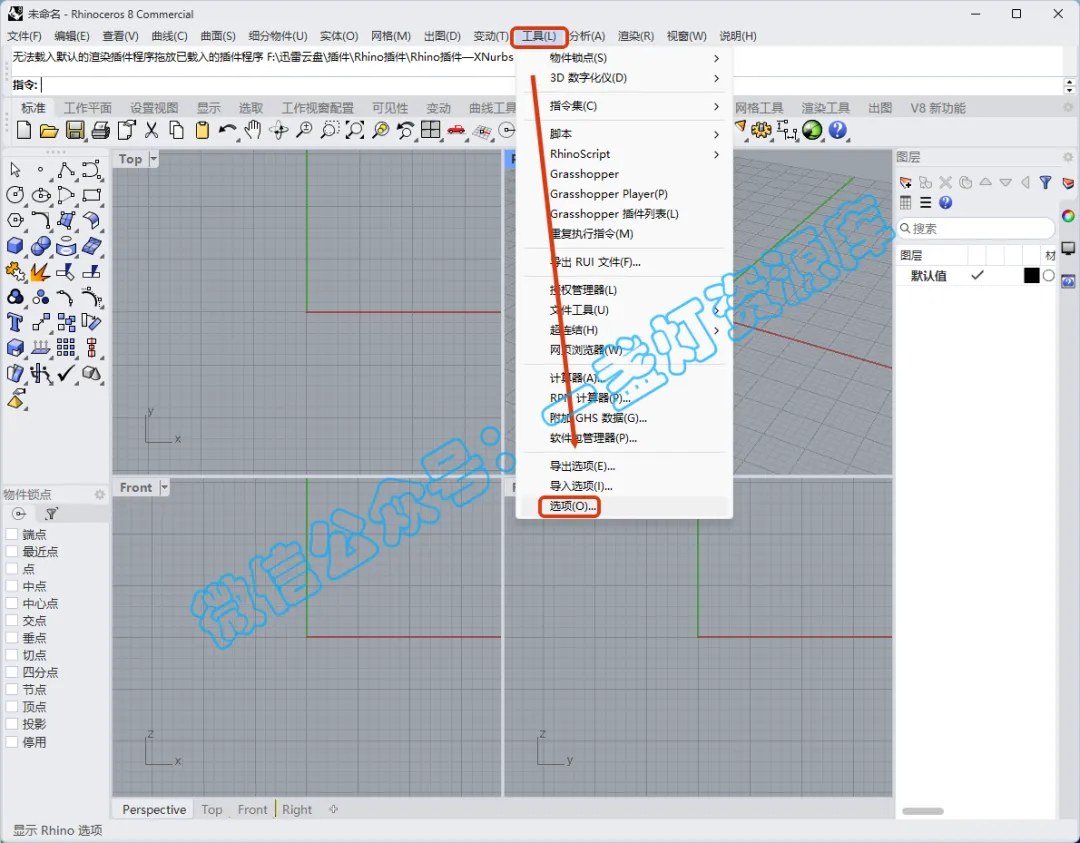Open the color wheel panel icon

click(x=1068, y=216)
